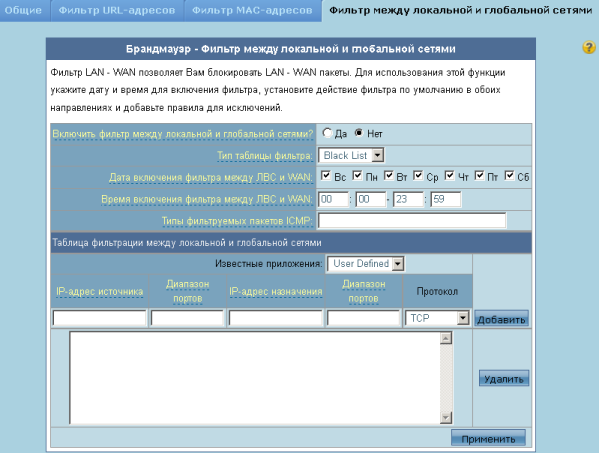Switch to the Общие tab

pyautogui.click(x=24, y=10)
